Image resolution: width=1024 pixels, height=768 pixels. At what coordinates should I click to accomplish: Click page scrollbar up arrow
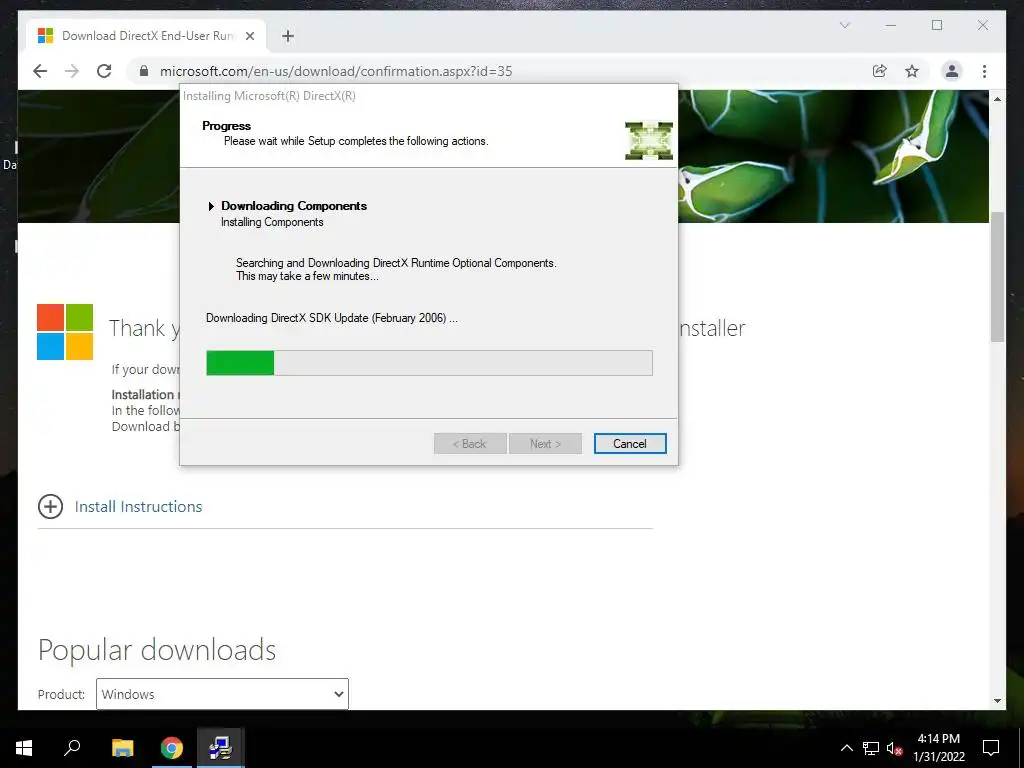click(x=997, y=99)
